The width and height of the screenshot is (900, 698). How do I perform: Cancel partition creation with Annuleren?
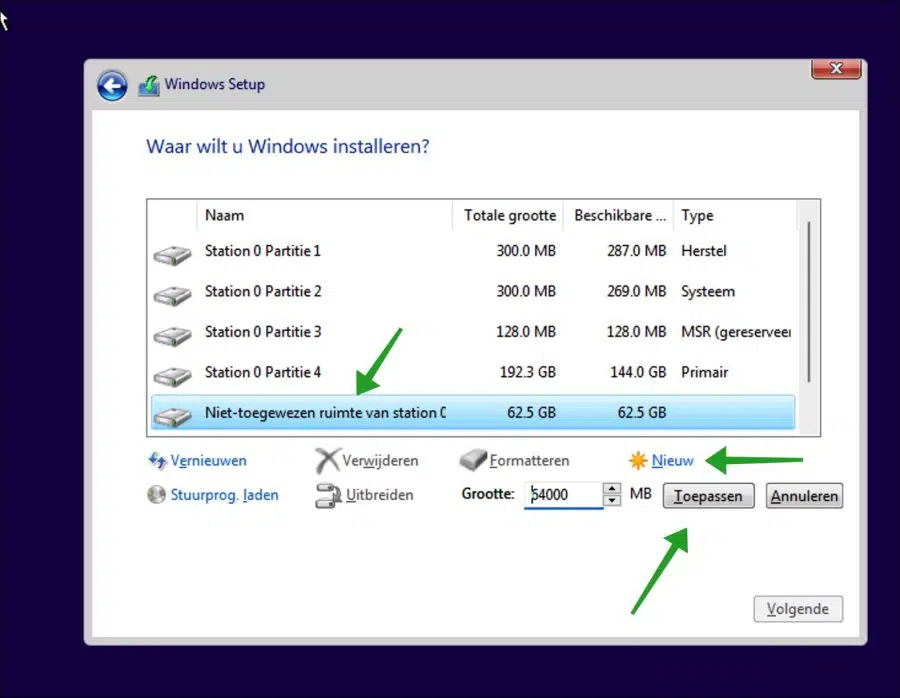coord(804,496)
